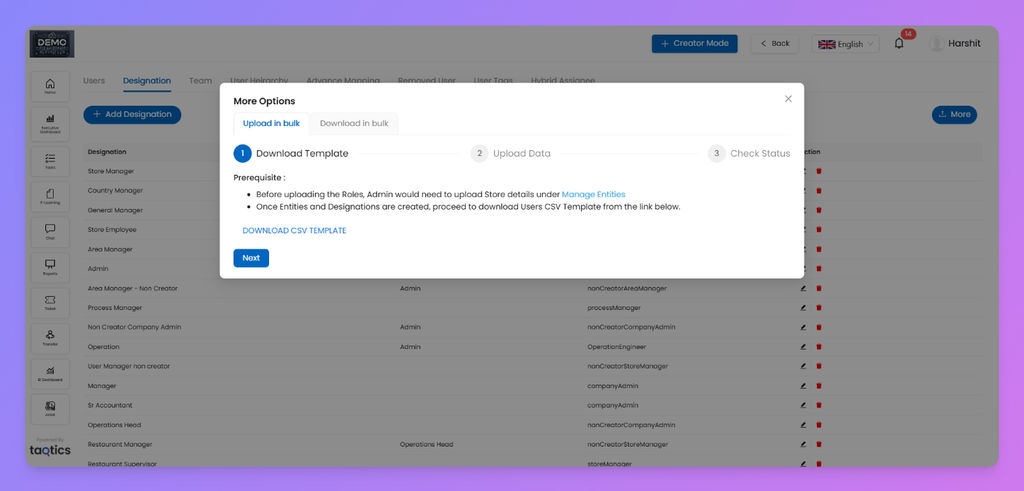The width and height of the screenshot is (1024, 491).
Task: Click the Back button
Action: point(775,44)
